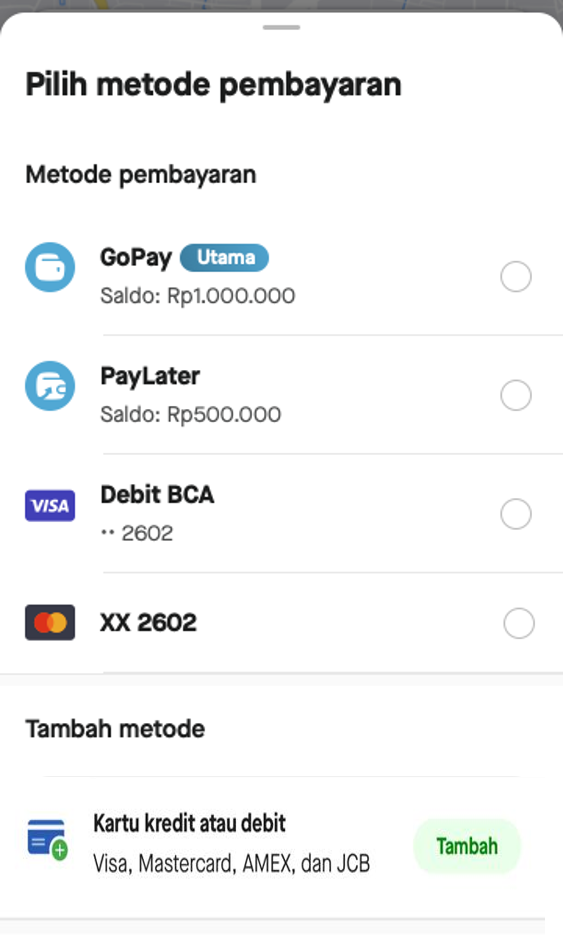Choose the PayLater payment method label
The image size is (563, 935).
point(150,376)
